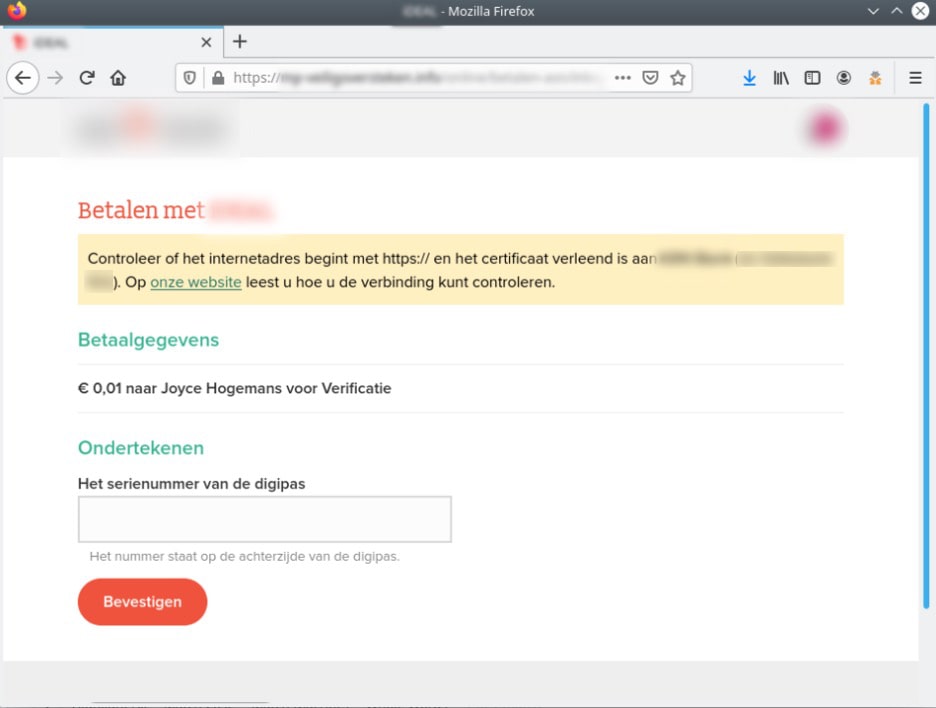Click the Firefox Account profile icon
This screenshot has width=936, height=708.
pos(844,77)
